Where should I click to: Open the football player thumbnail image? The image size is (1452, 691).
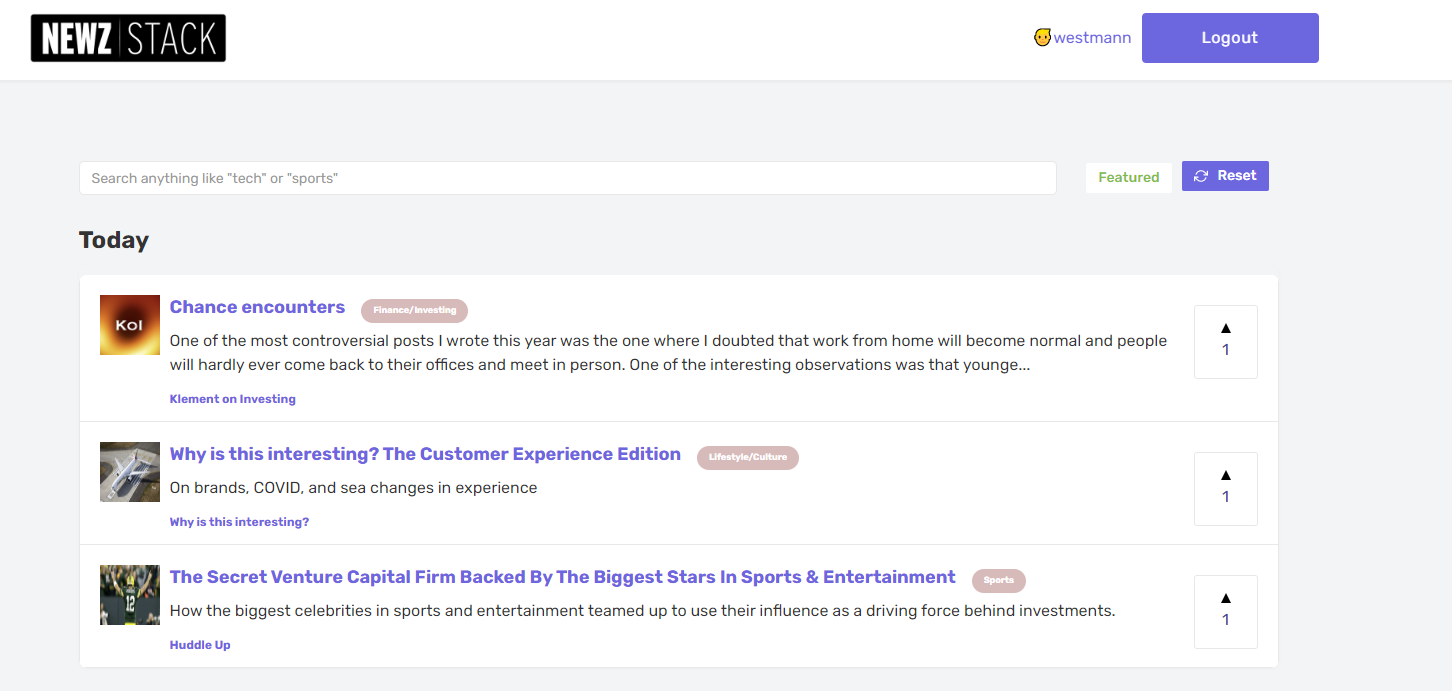[130, 595]
